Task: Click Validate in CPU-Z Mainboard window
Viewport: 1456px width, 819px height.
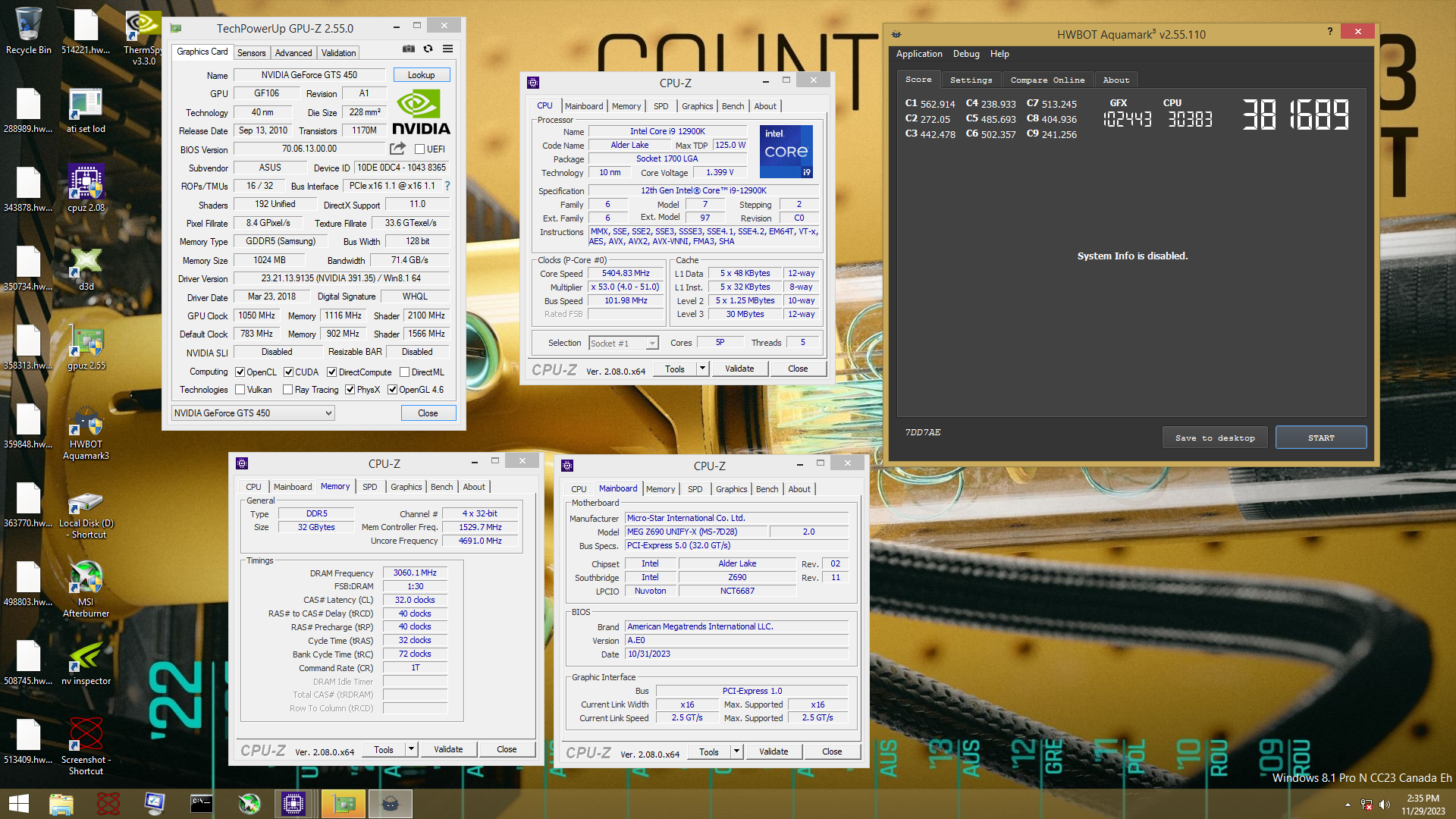Action: click(x=773, y=752)
